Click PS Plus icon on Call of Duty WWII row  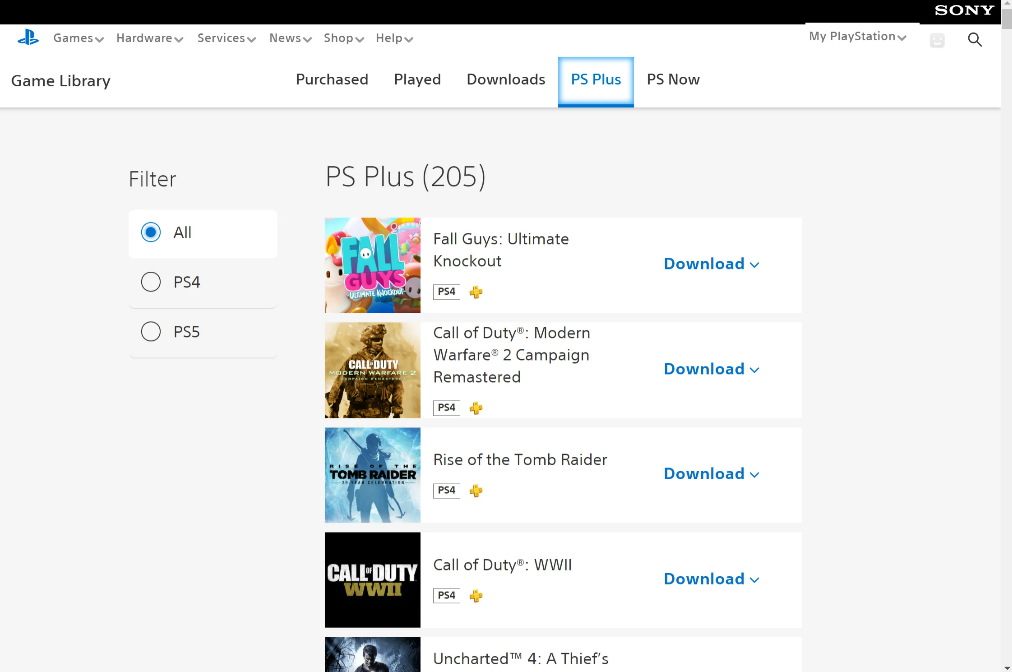[476, 596]
